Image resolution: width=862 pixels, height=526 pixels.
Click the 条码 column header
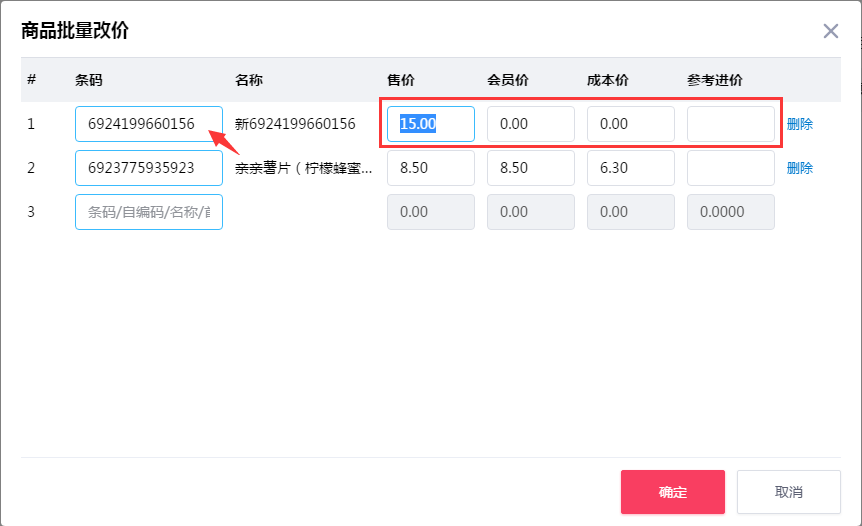point(89,80)
